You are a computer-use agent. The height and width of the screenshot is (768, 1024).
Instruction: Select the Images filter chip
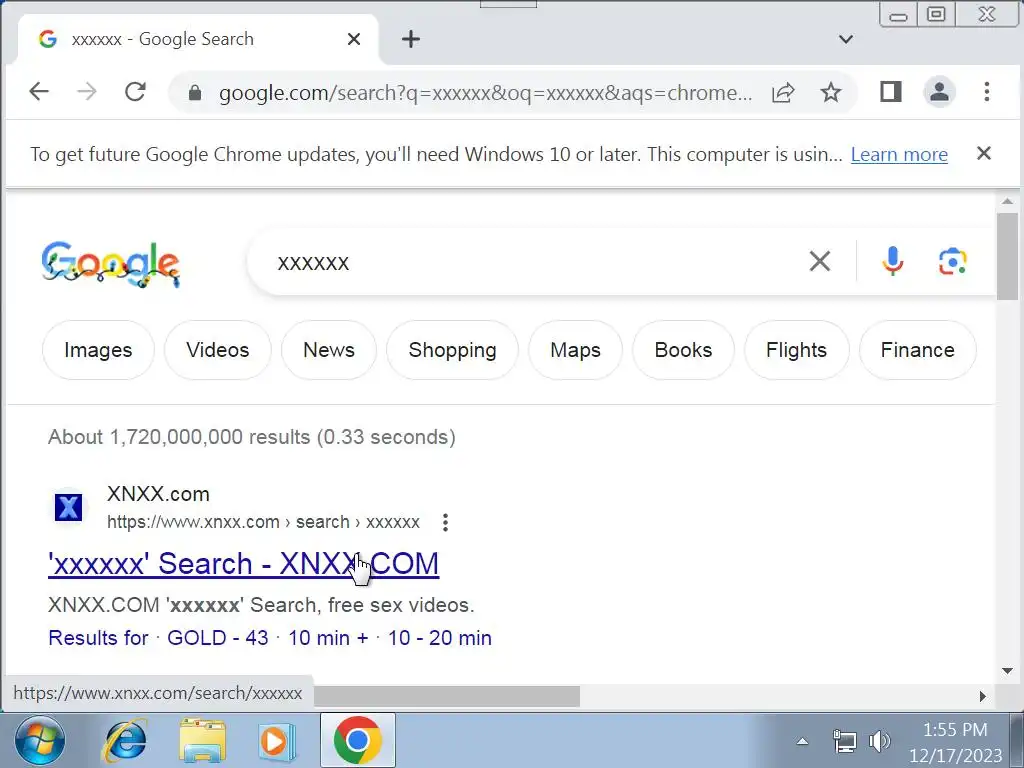98,350
